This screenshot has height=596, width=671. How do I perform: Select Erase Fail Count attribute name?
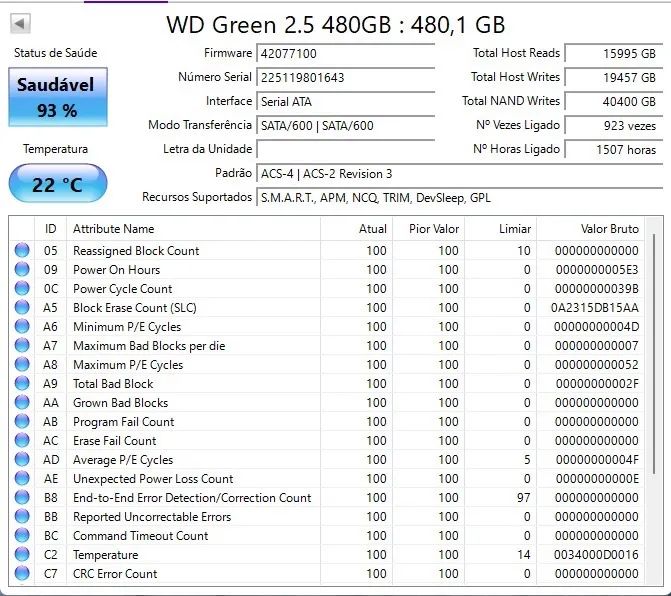pyautogui.click(x=115, y=441)
